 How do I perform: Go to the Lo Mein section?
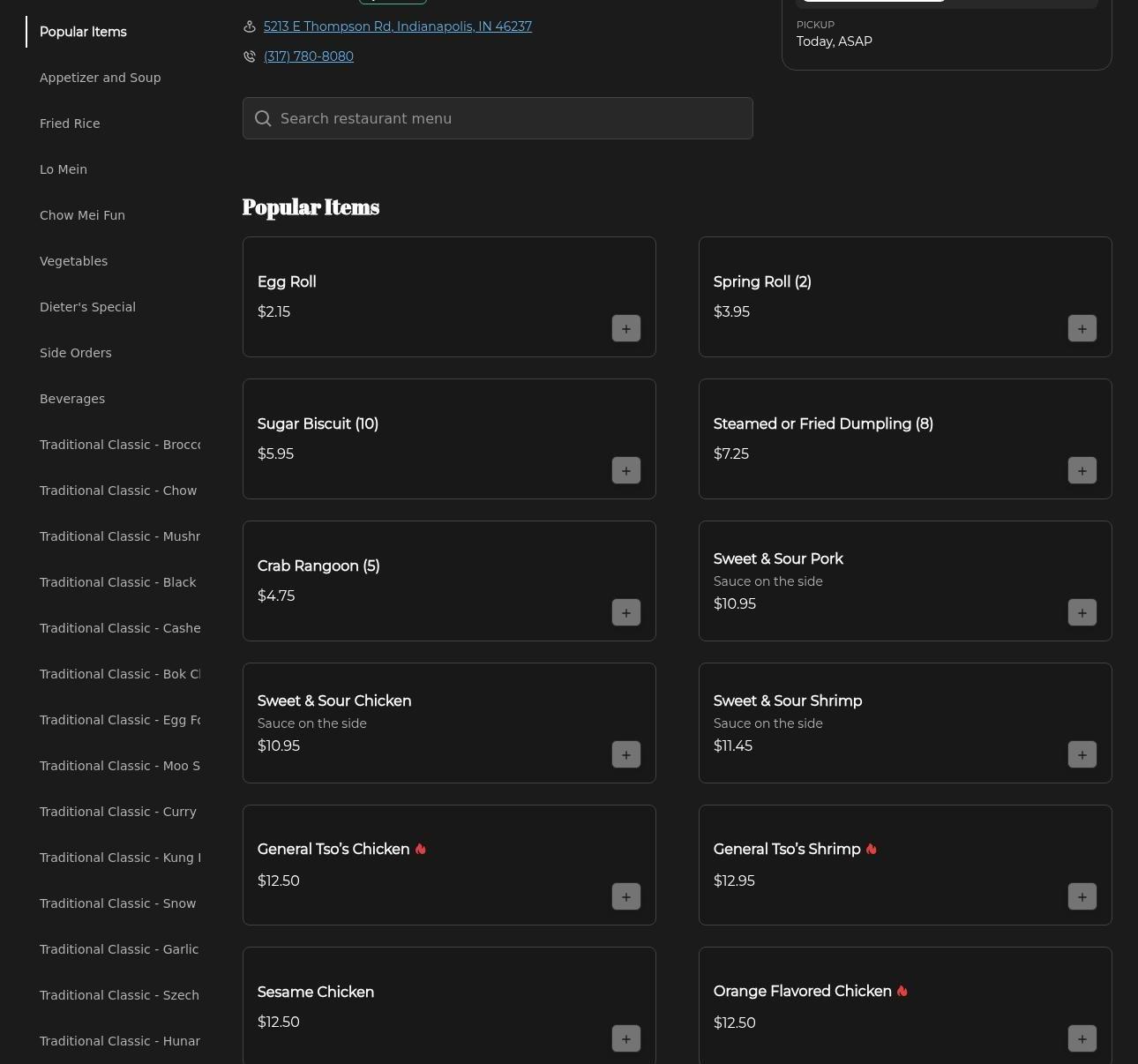pos(64,169)
